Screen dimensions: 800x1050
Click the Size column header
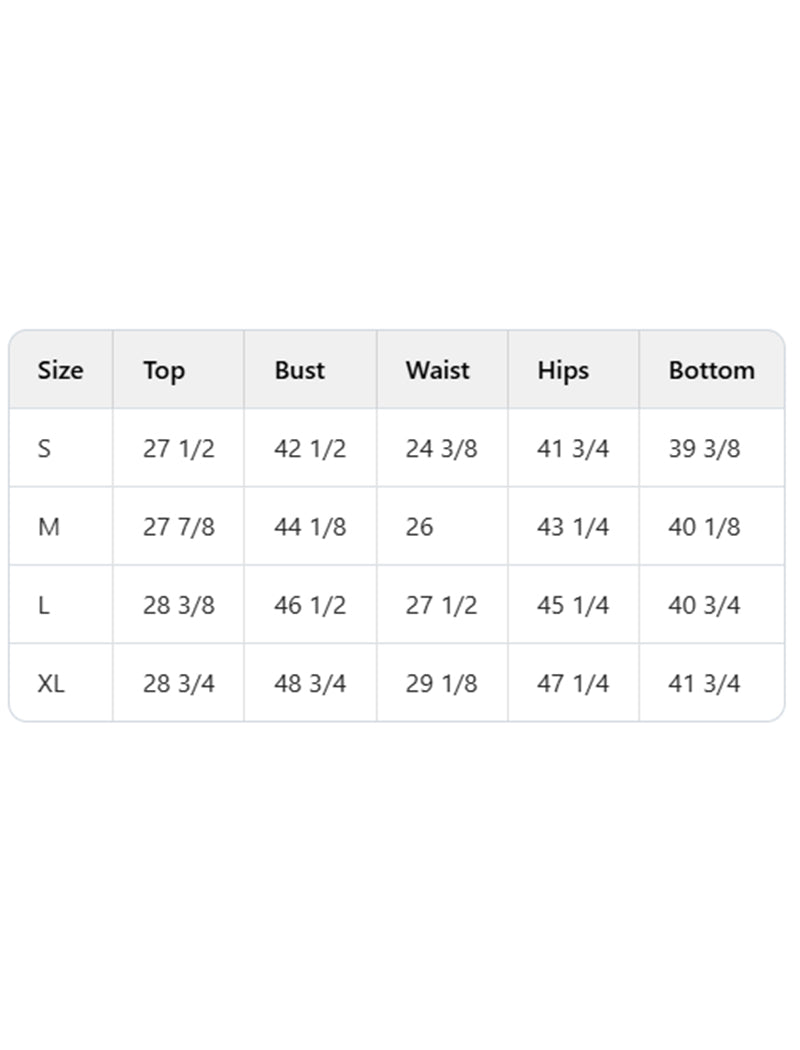[60, 370]
